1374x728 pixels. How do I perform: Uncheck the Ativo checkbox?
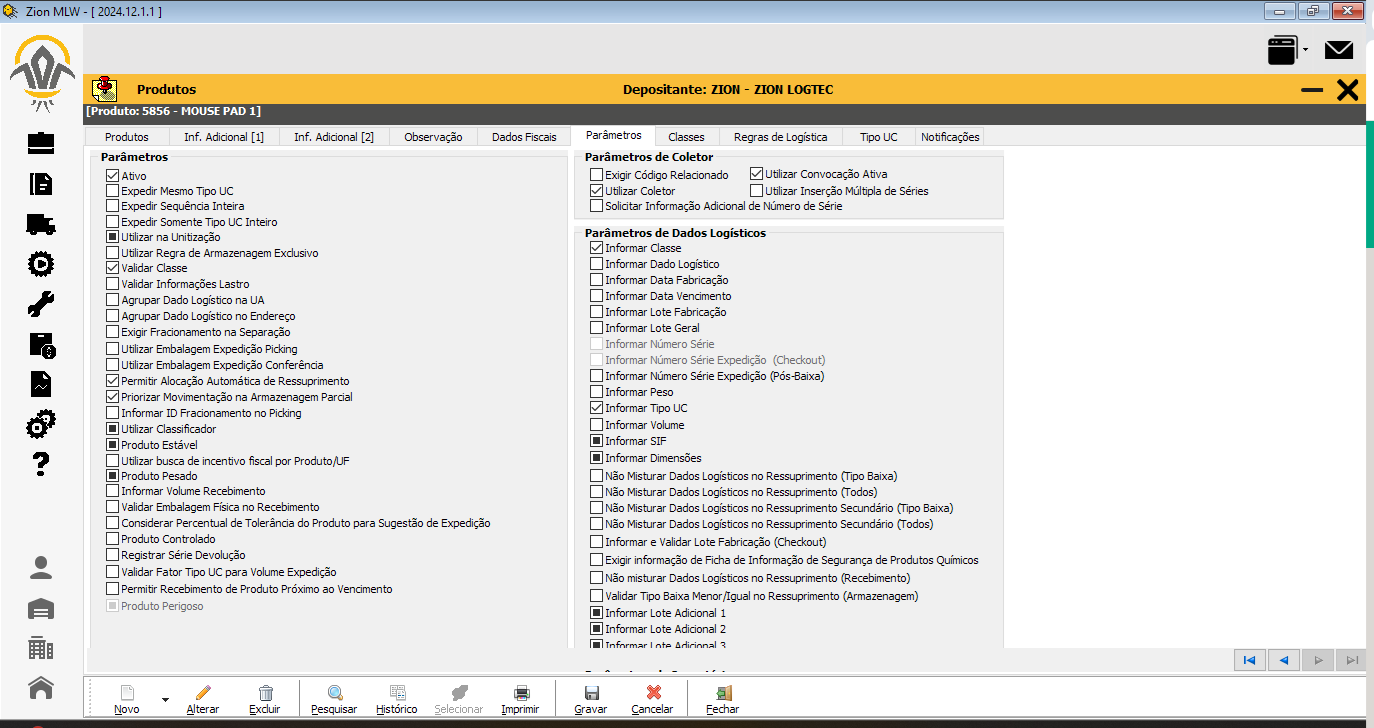pyautogui.click(x=112, y=176)
